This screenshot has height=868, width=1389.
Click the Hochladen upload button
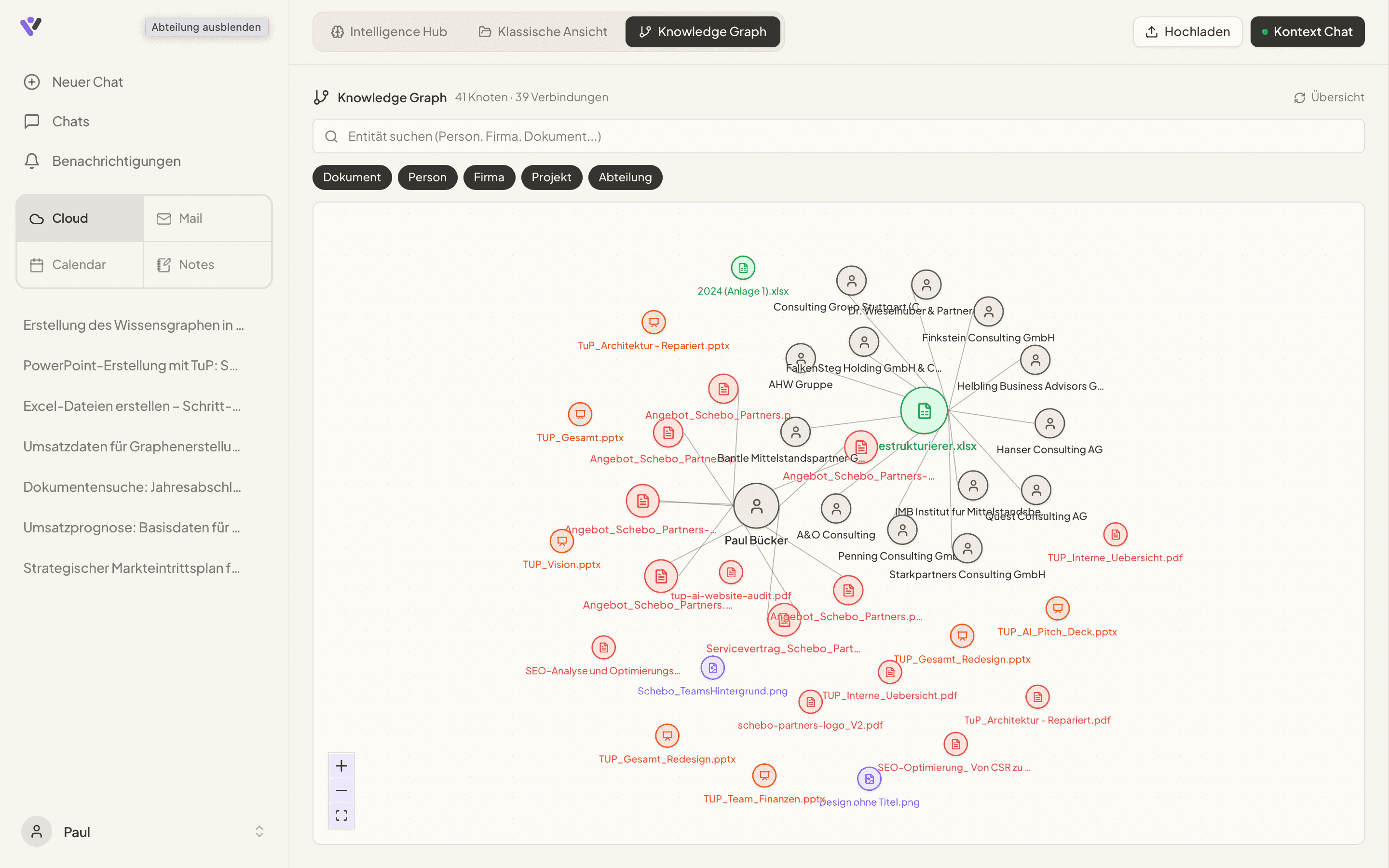1187,31
